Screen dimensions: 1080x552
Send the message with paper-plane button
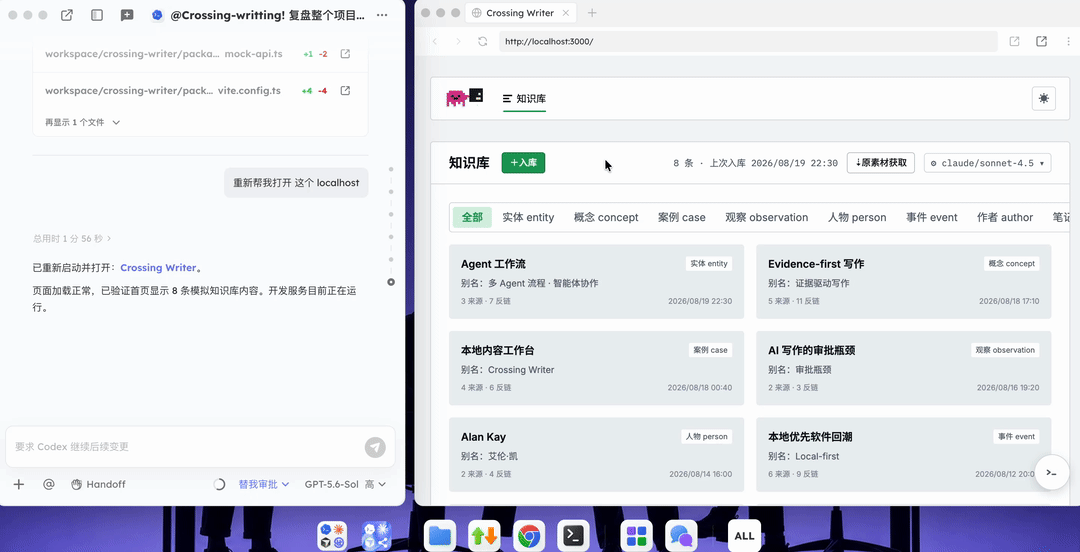click(375, 447)
